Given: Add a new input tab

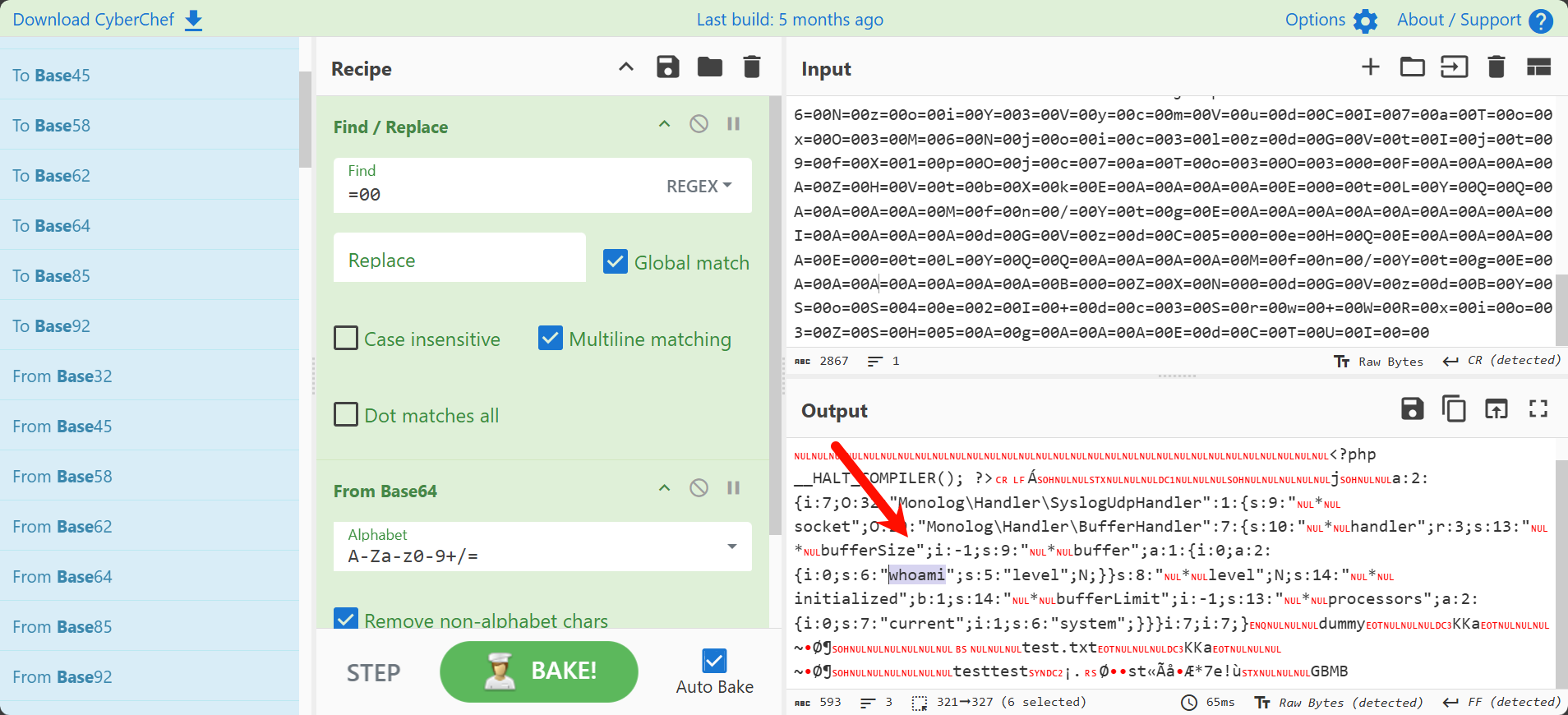Looking at the screenshot, I should (x=1370, y=67).
